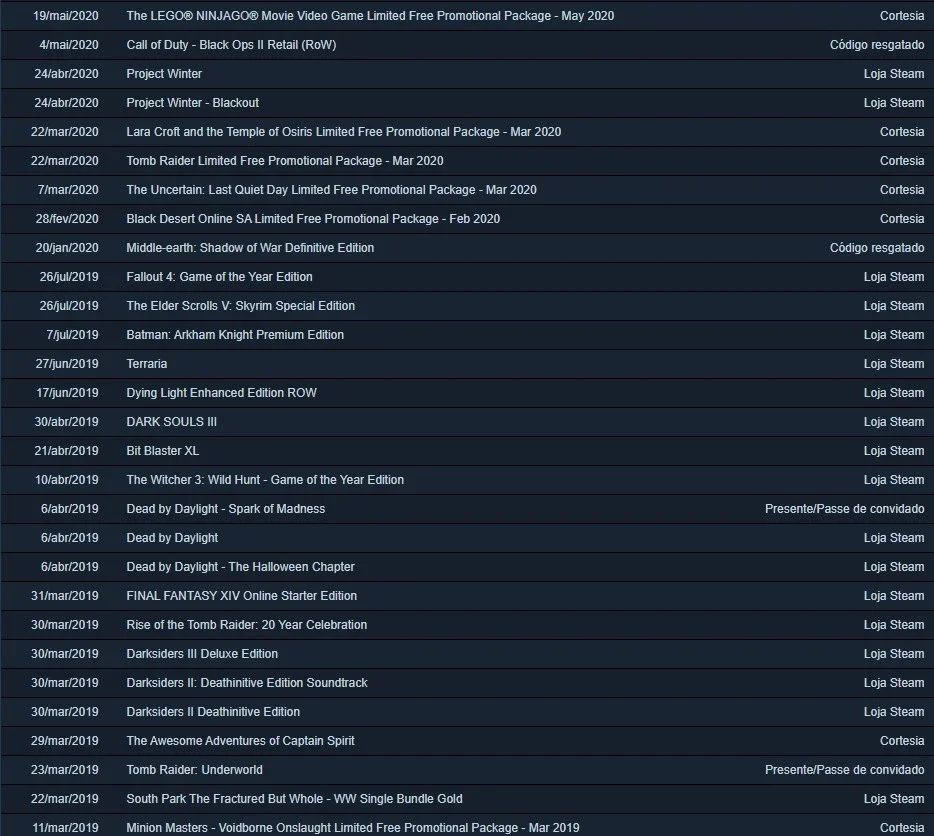The height and width of the screenshot is (836, 934).
Task: Click The LEGO NINJAGO Movie Video Game entry
Action: click(370, 16)
